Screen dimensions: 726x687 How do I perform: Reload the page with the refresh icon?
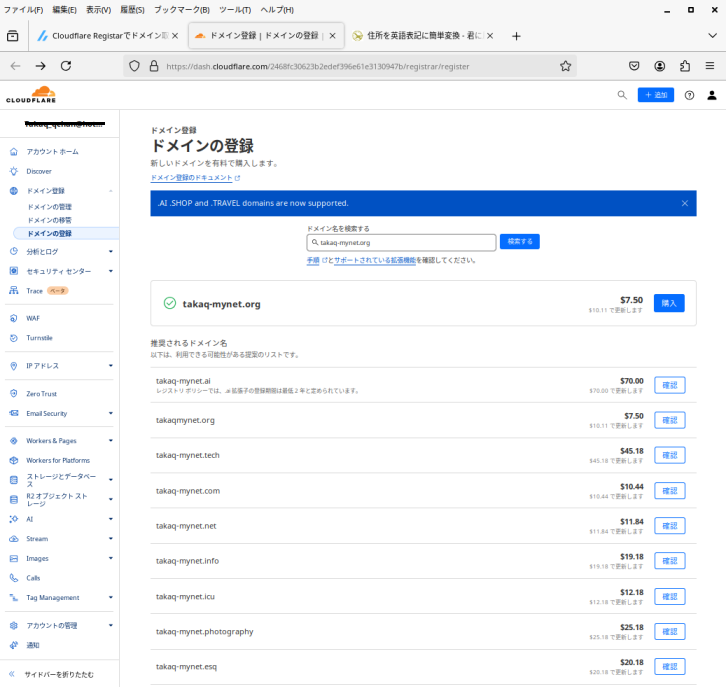coord(66,66)
